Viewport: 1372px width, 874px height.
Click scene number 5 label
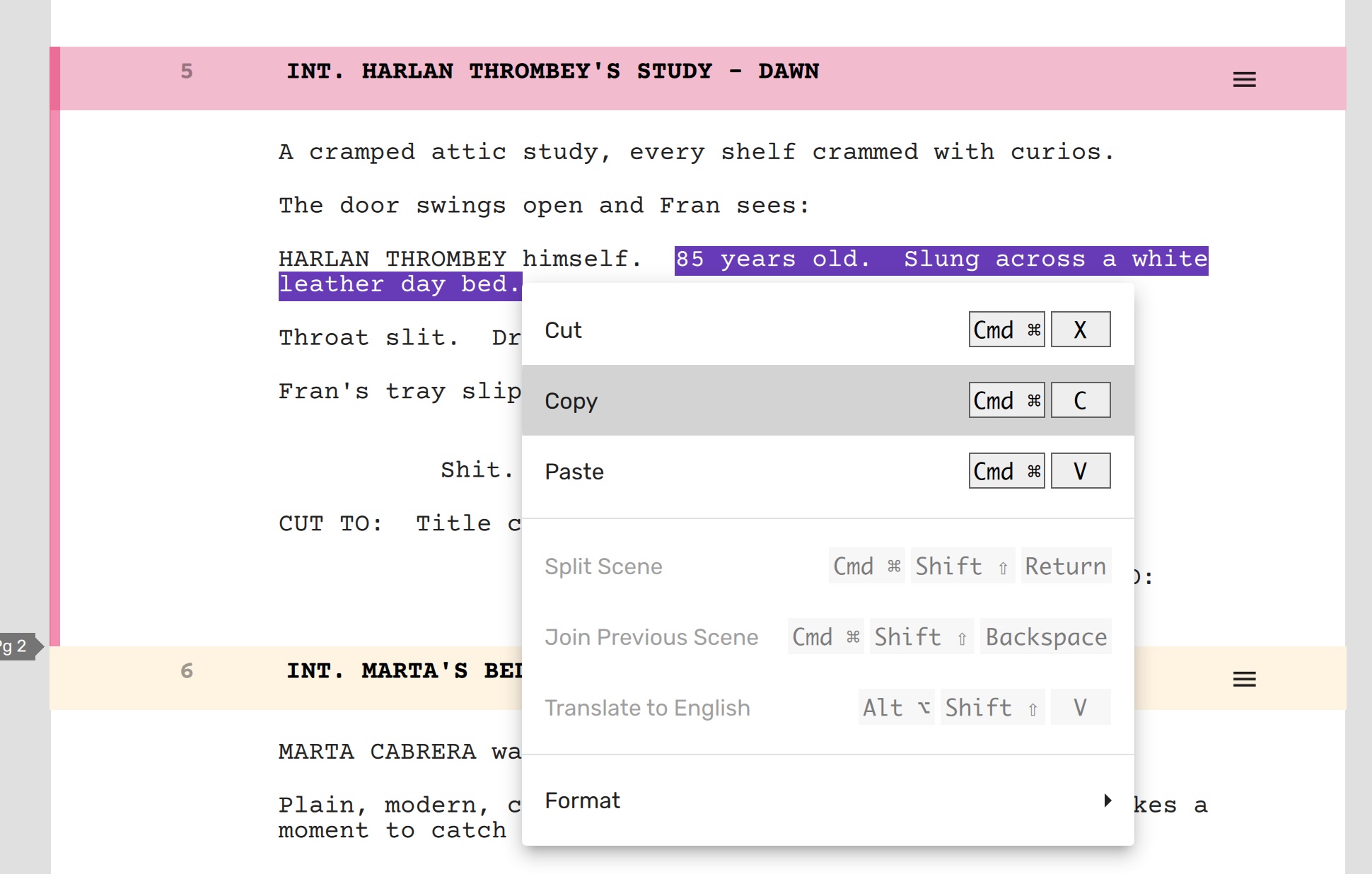(187, 71)
